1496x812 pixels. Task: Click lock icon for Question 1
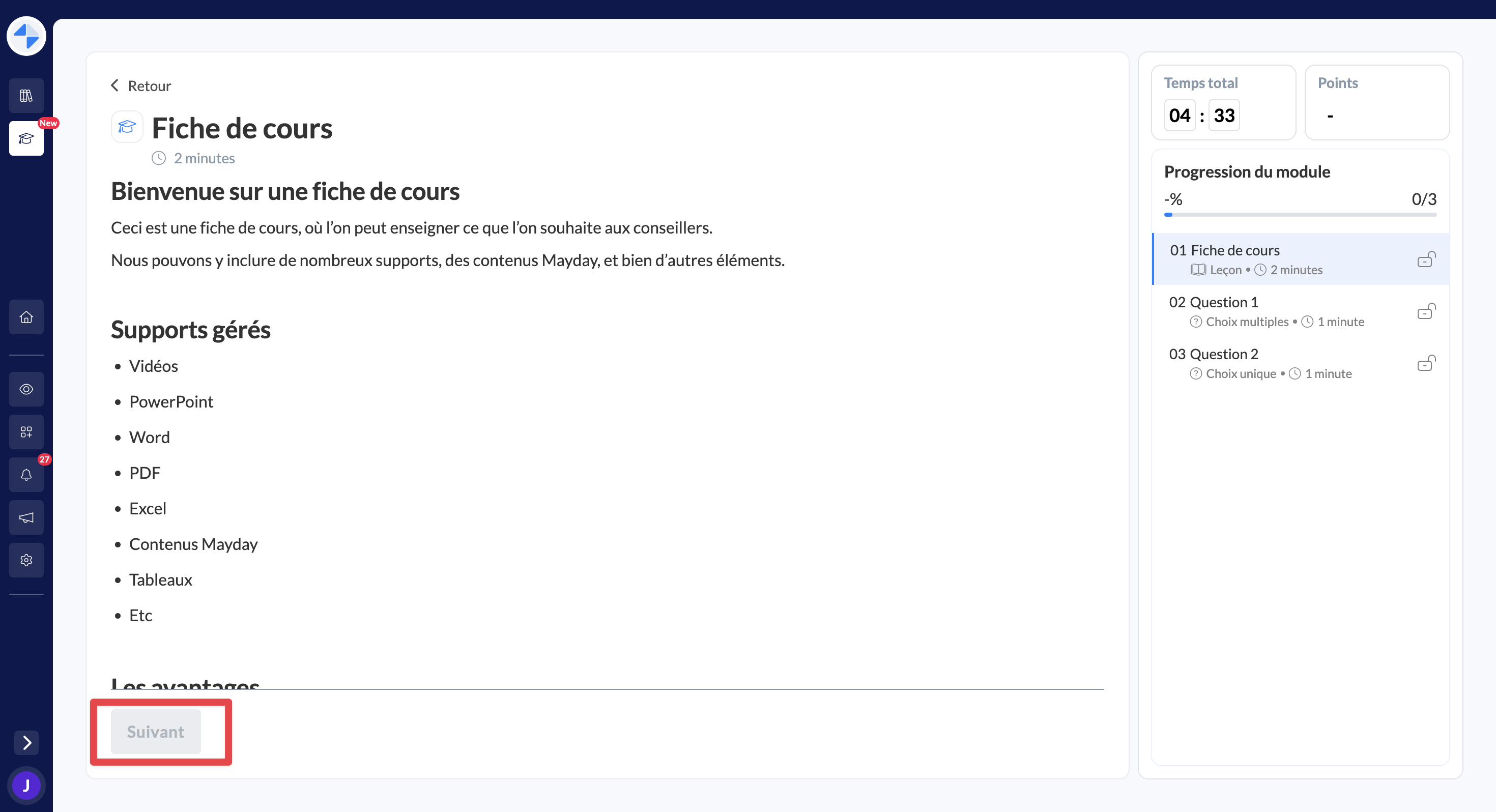(1426, 311)
